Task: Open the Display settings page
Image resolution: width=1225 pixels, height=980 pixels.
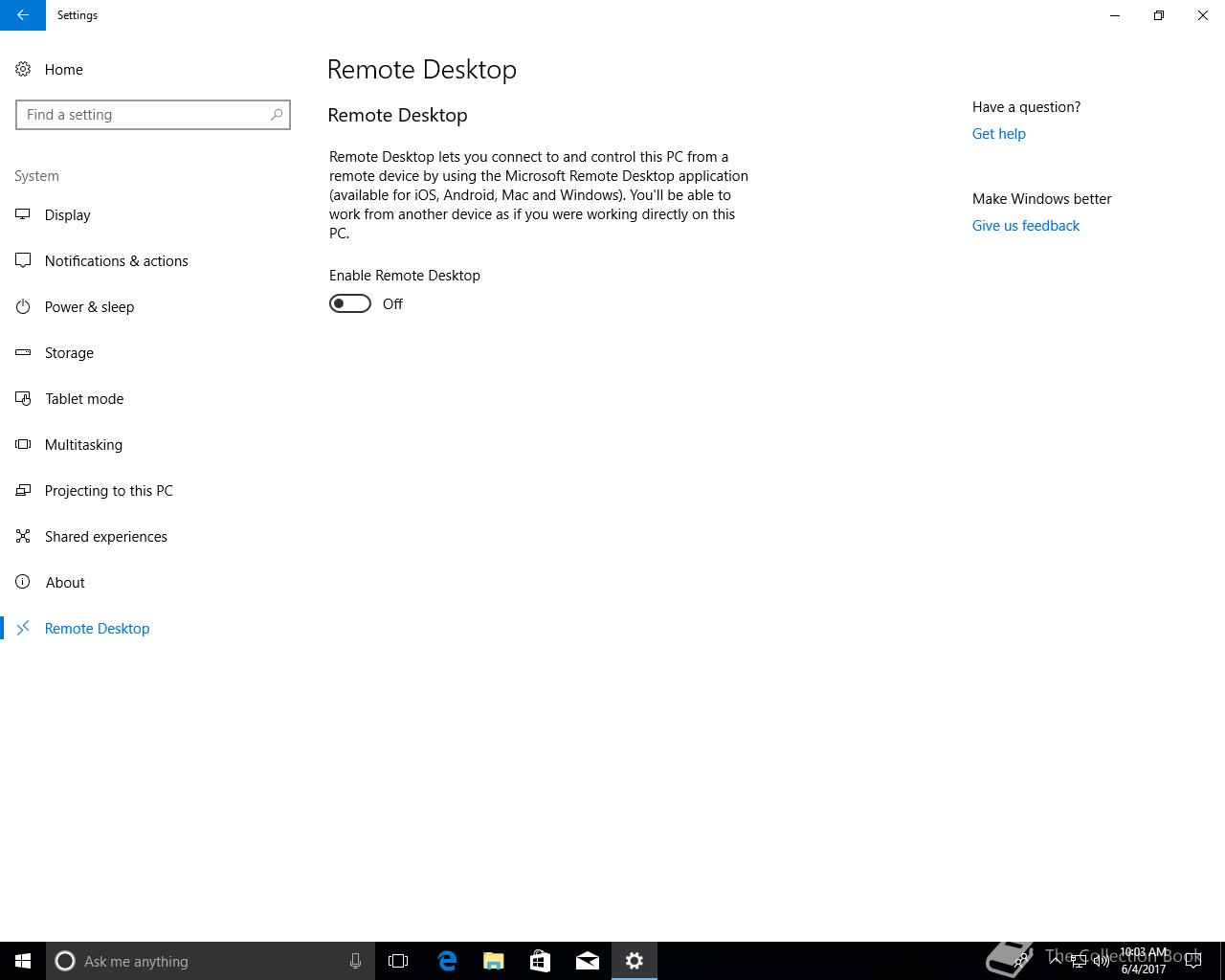Action: click(54, 214)
